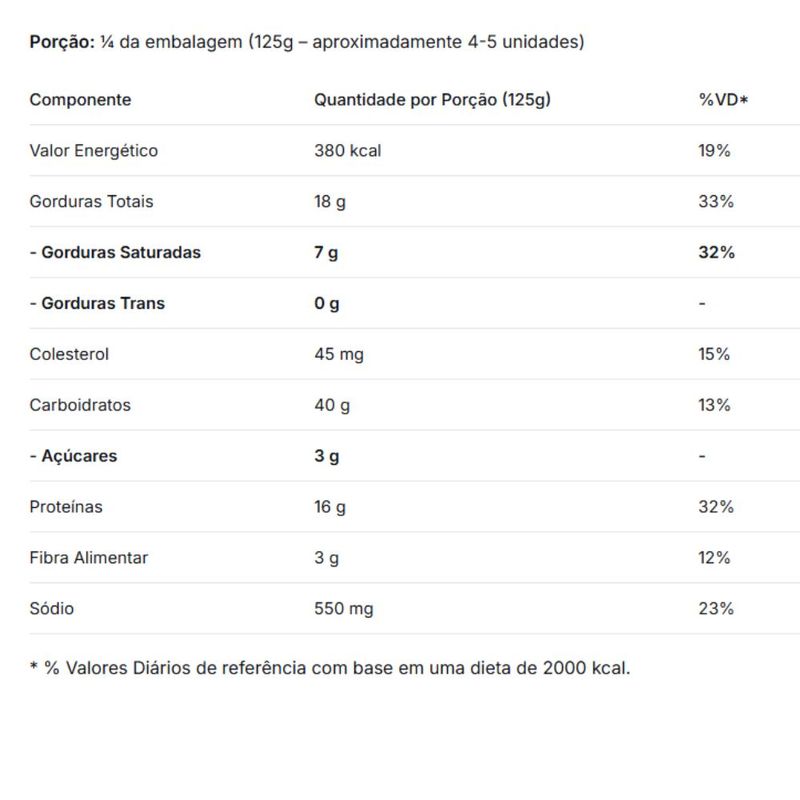Click the '40 g' carbohydrate quantity

(332, 406)
